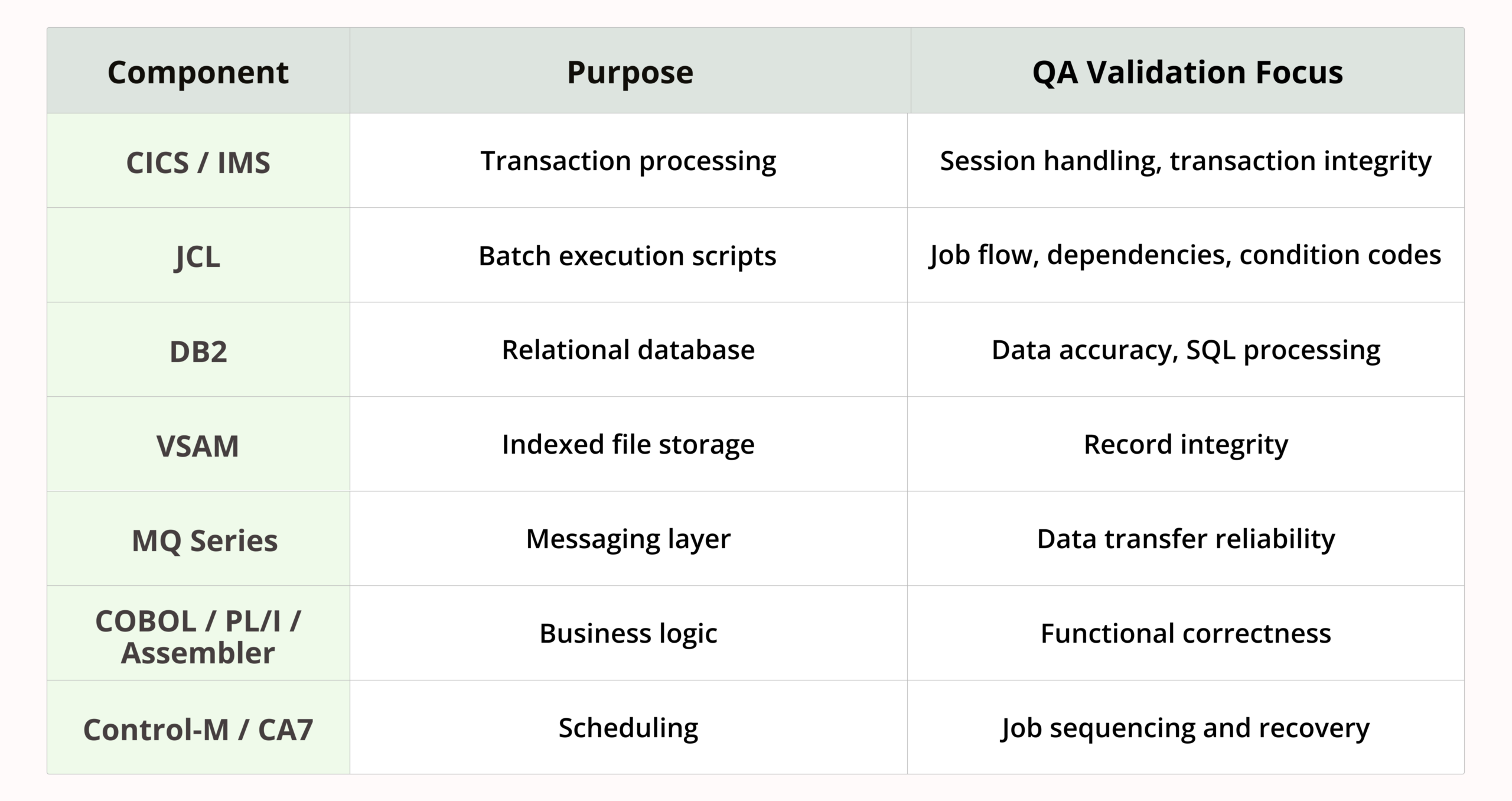The width and height of the screenshot is (1512, 801).
Task: Click the Business logic cell
Action: (628, 633)
